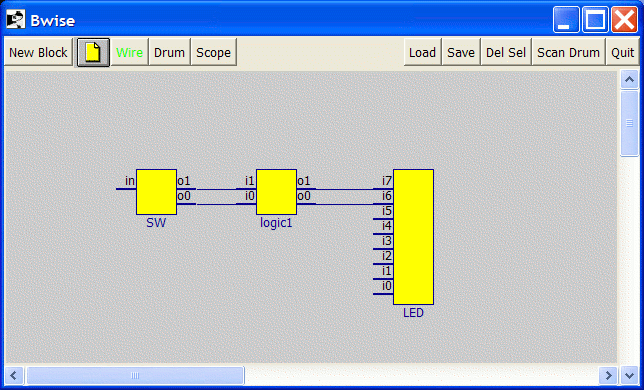Screen dimensions: 644x390
Task: Click the New Block button
Action: (38, 52)
